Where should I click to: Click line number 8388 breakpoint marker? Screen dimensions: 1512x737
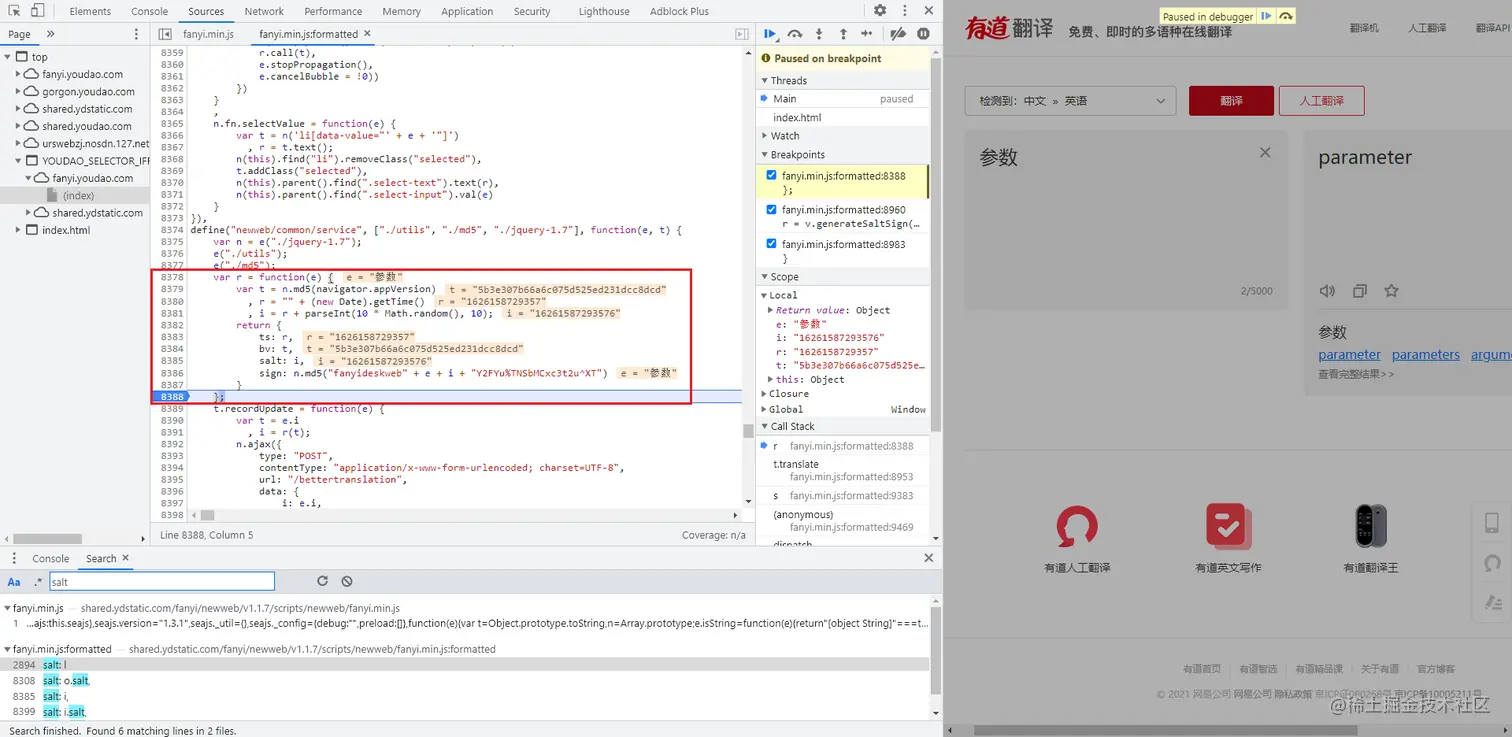[171, 396]
